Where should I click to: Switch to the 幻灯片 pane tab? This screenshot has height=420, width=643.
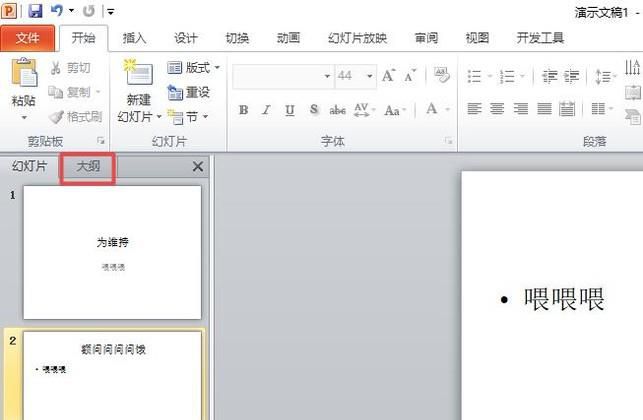(x=30, y=167)
